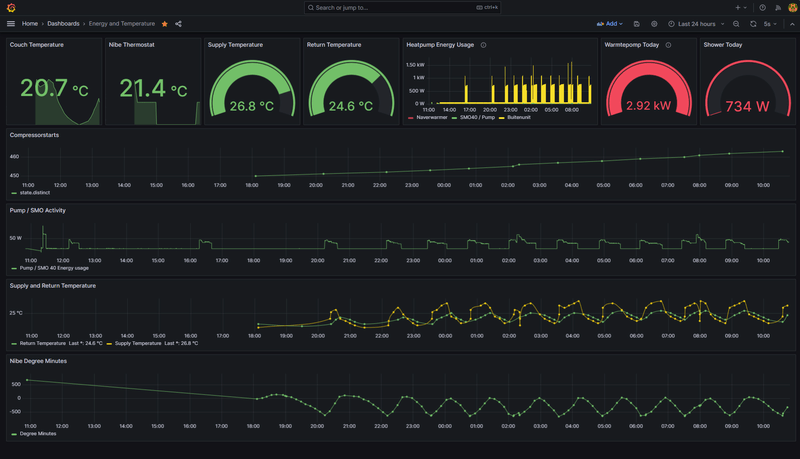Click the Compressorstarts panel title
The image size is (800, 459).
[x=34, y=135]
